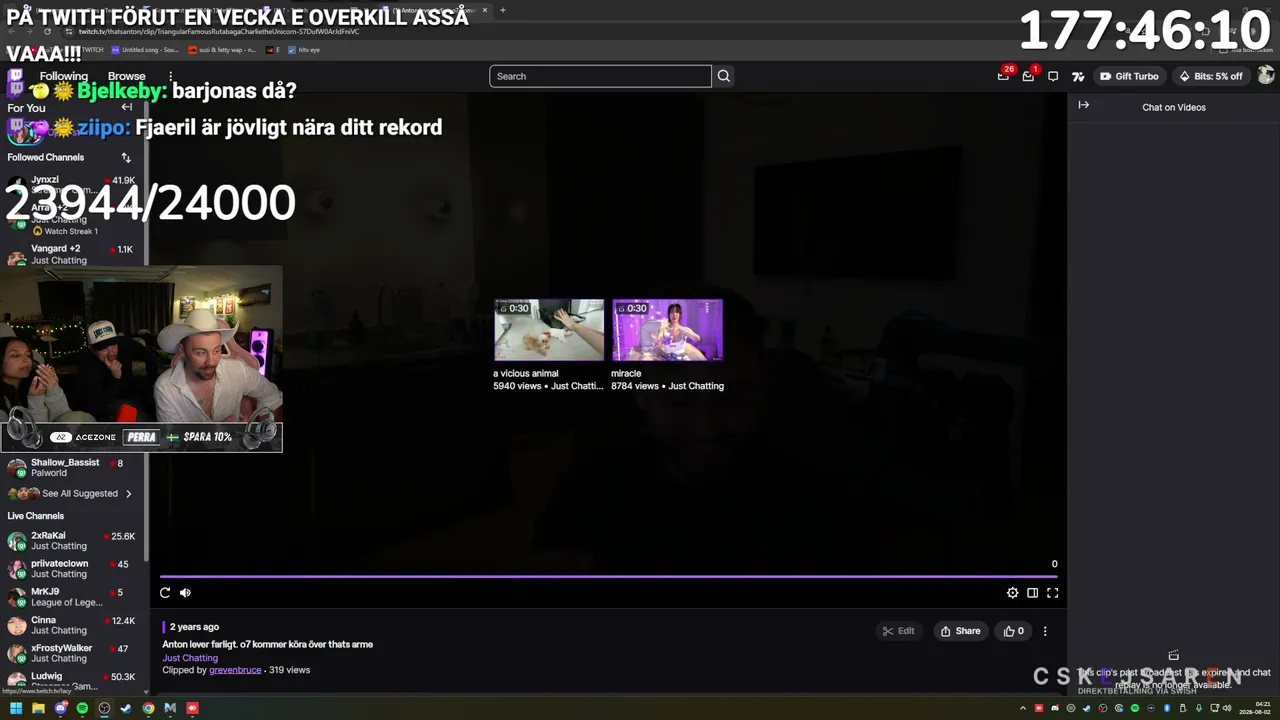Like the clip with thumbs-up button
1280x720 pixels.
pos(1013,631)
